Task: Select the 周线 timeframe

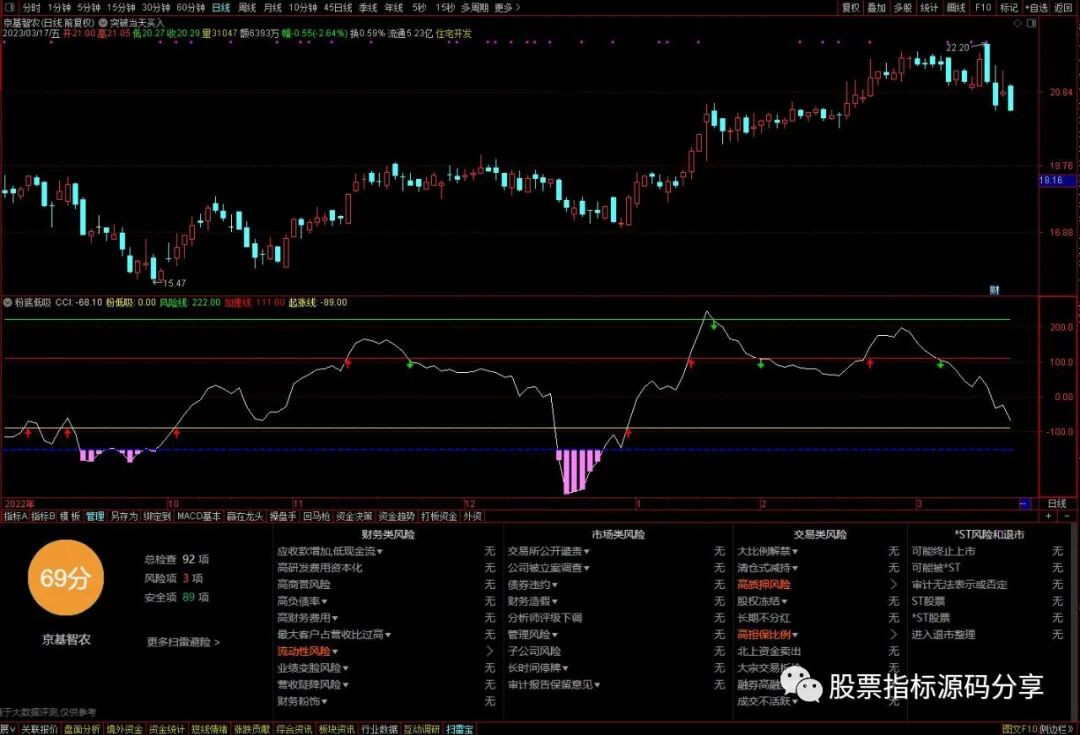Action: point(247,8)
